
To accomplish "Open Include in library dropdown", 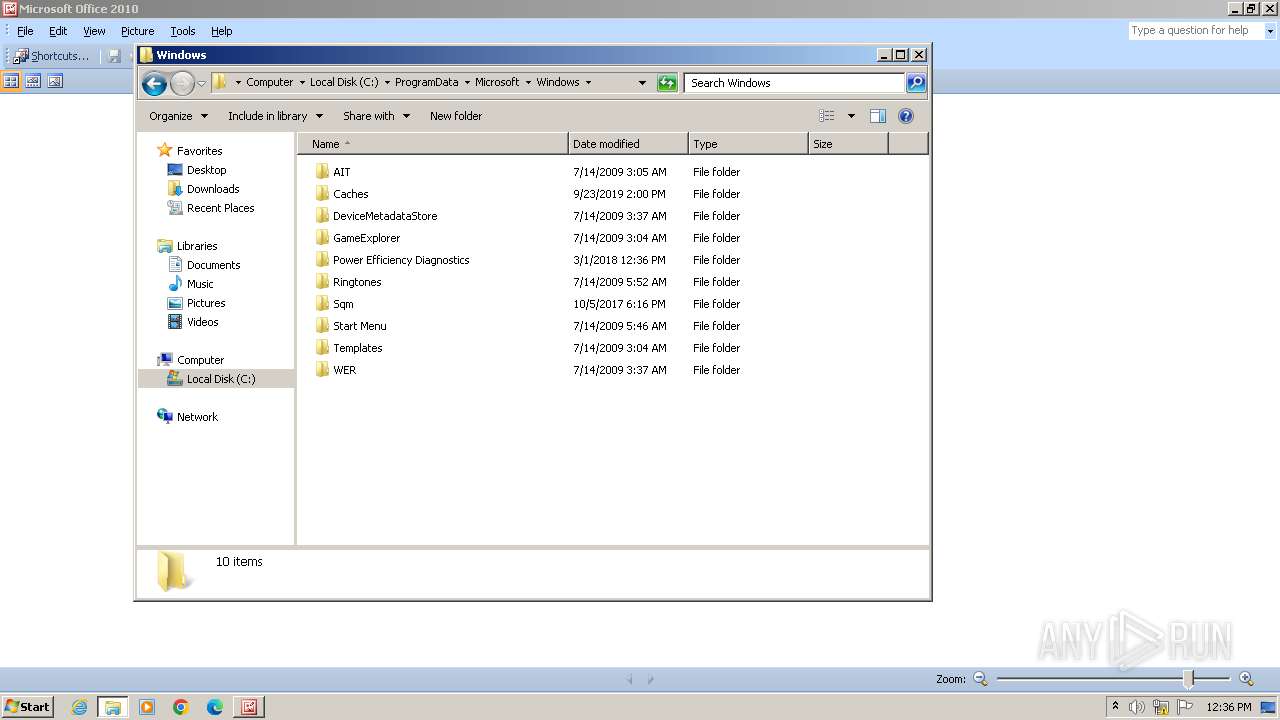I will (x=275, y=116).
